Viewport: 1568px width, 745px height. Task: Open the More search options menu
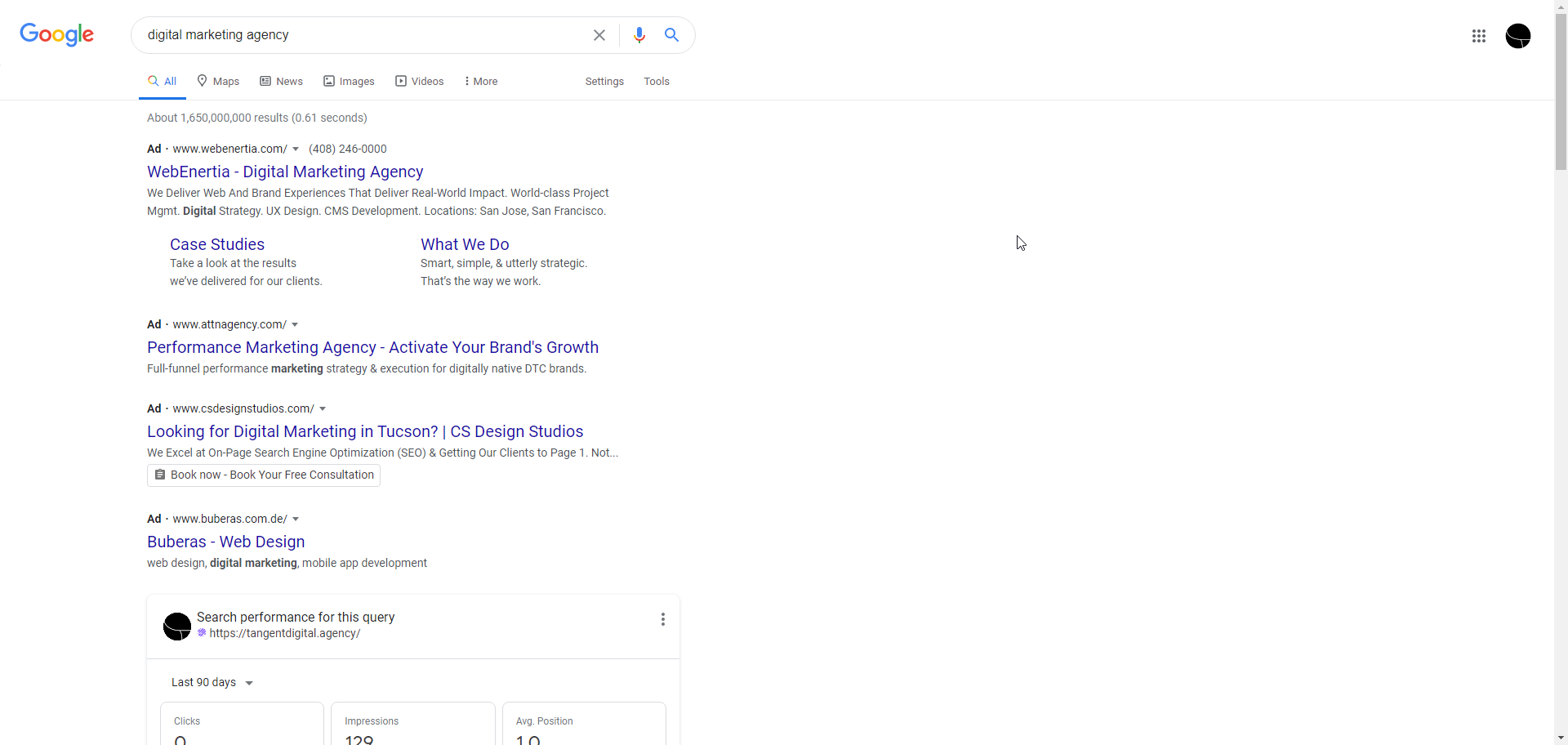[480, 82]
